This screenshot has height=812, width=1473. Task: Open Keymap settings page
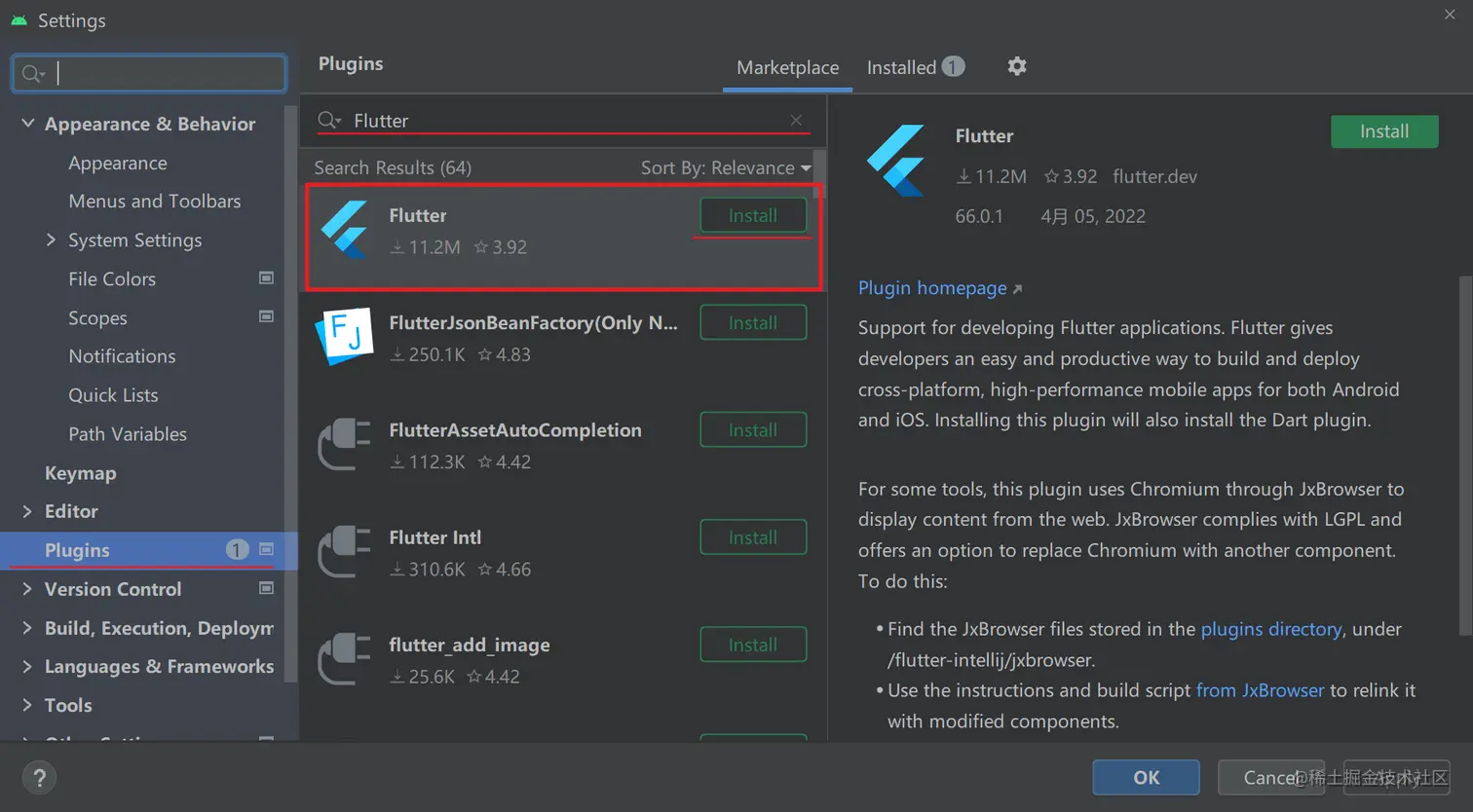pos(80,472)
